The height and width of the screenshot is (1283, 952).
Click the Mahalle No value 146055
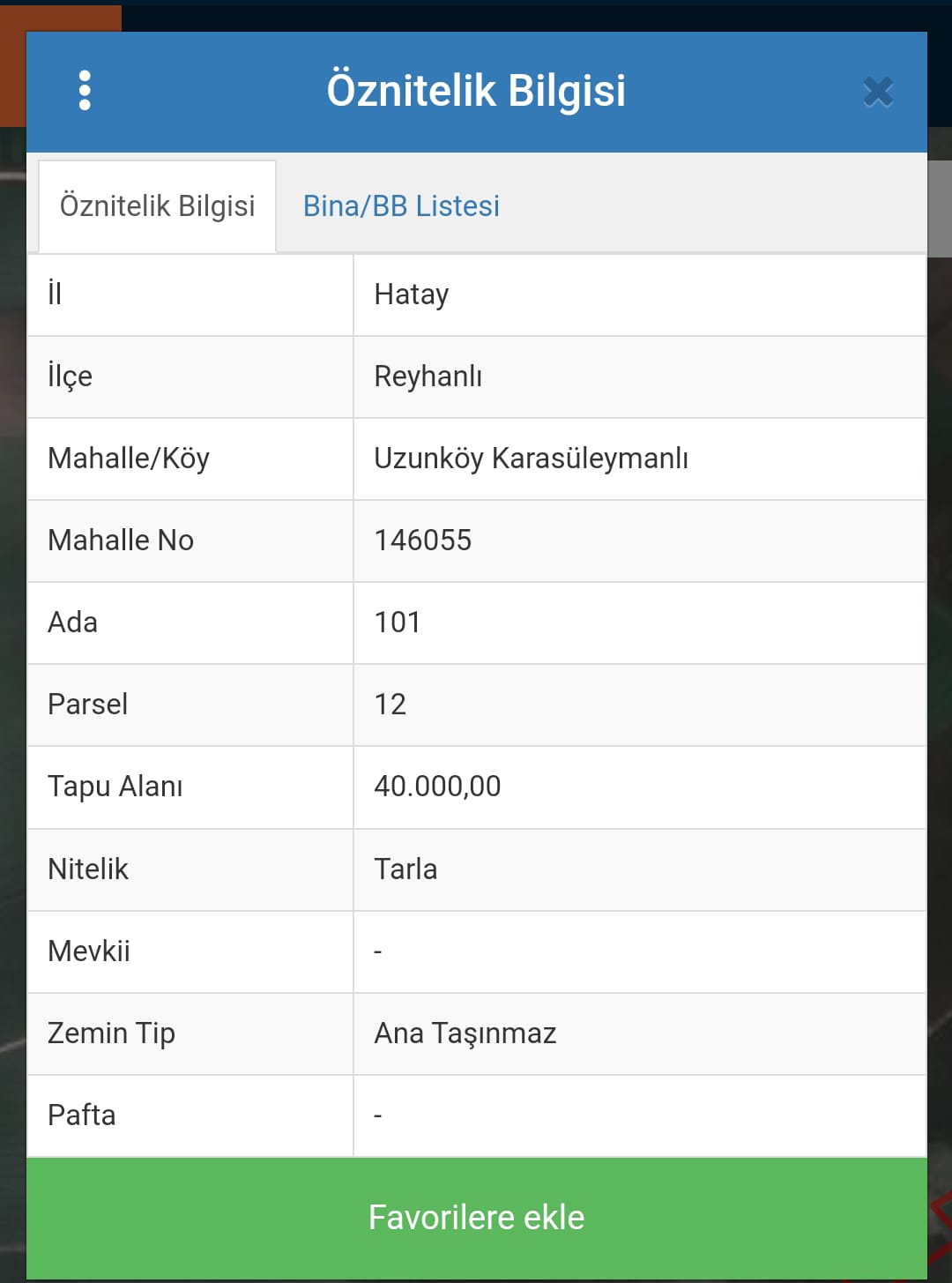pos(423,541)
